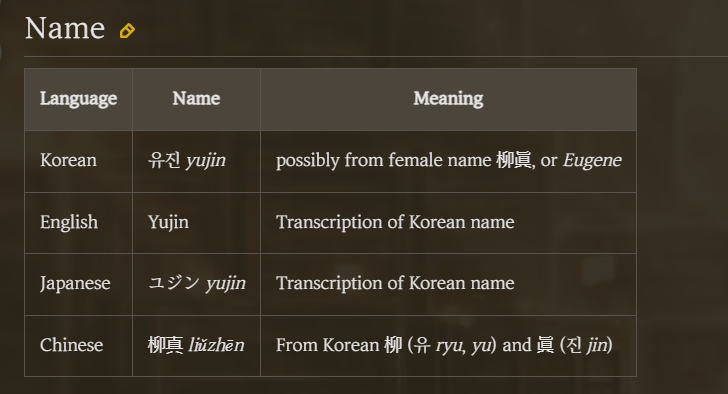Select the Japanese language cell

[78, 284]
